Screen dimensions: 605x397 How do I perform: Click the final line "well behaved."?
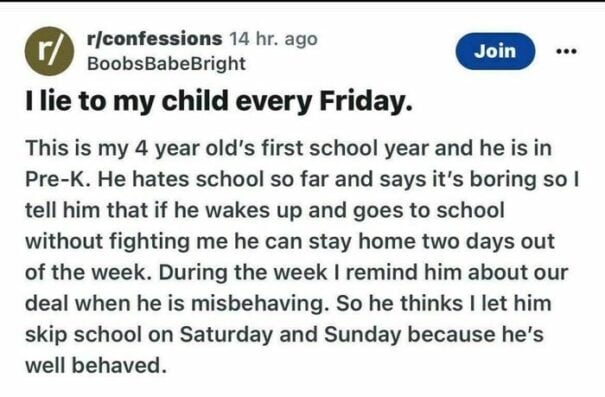coord(96,365)
